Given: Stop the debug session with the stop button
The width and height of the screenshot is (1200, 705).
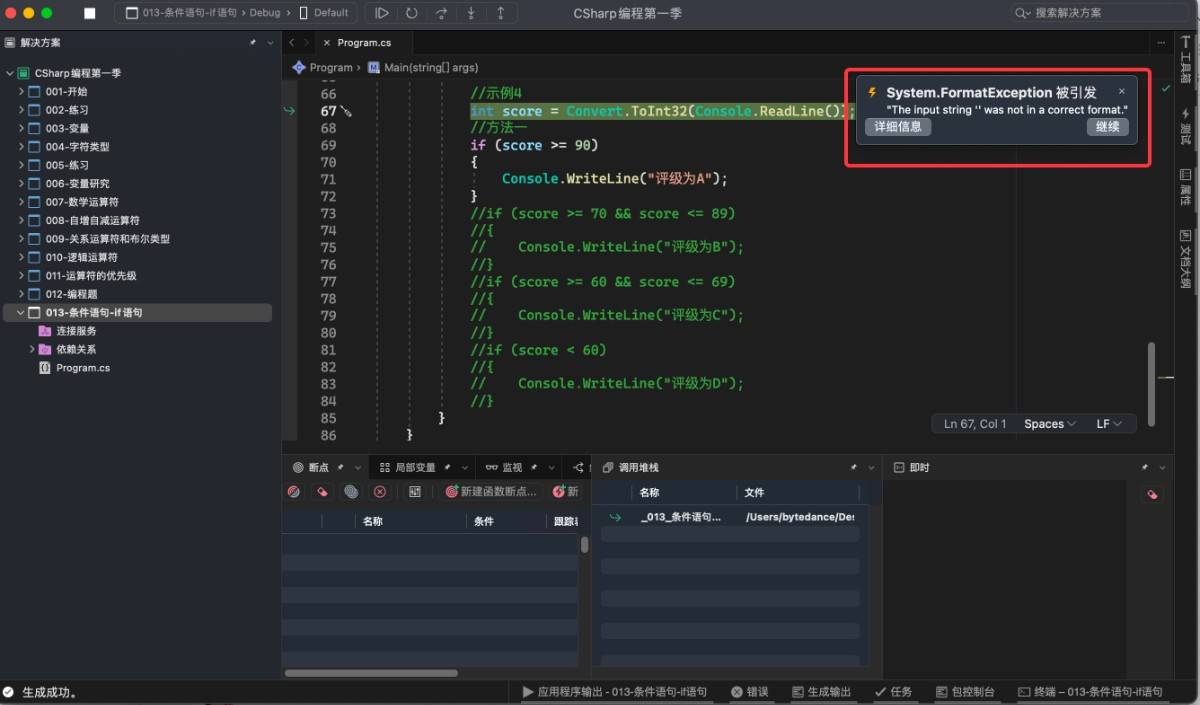Looking at the screenshot, I should (89, 13).
